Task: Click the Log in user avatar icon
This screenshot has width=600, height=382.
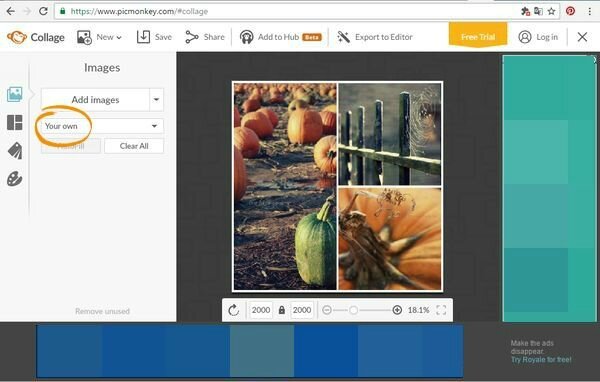Action: point(525,37)
